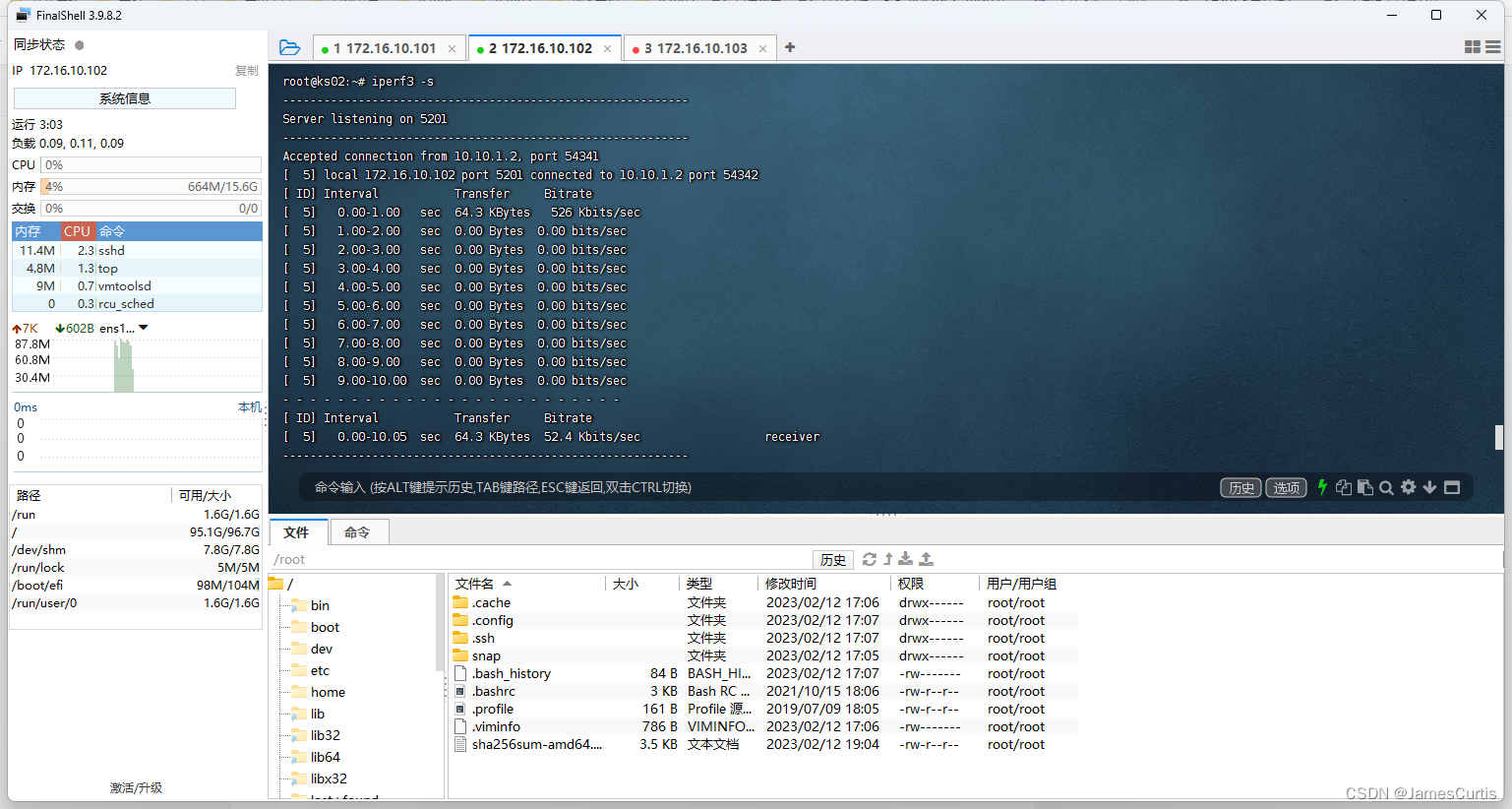1512x809 pixels.
Task: Select the root / folder in tree
Action: coord(281,584)
